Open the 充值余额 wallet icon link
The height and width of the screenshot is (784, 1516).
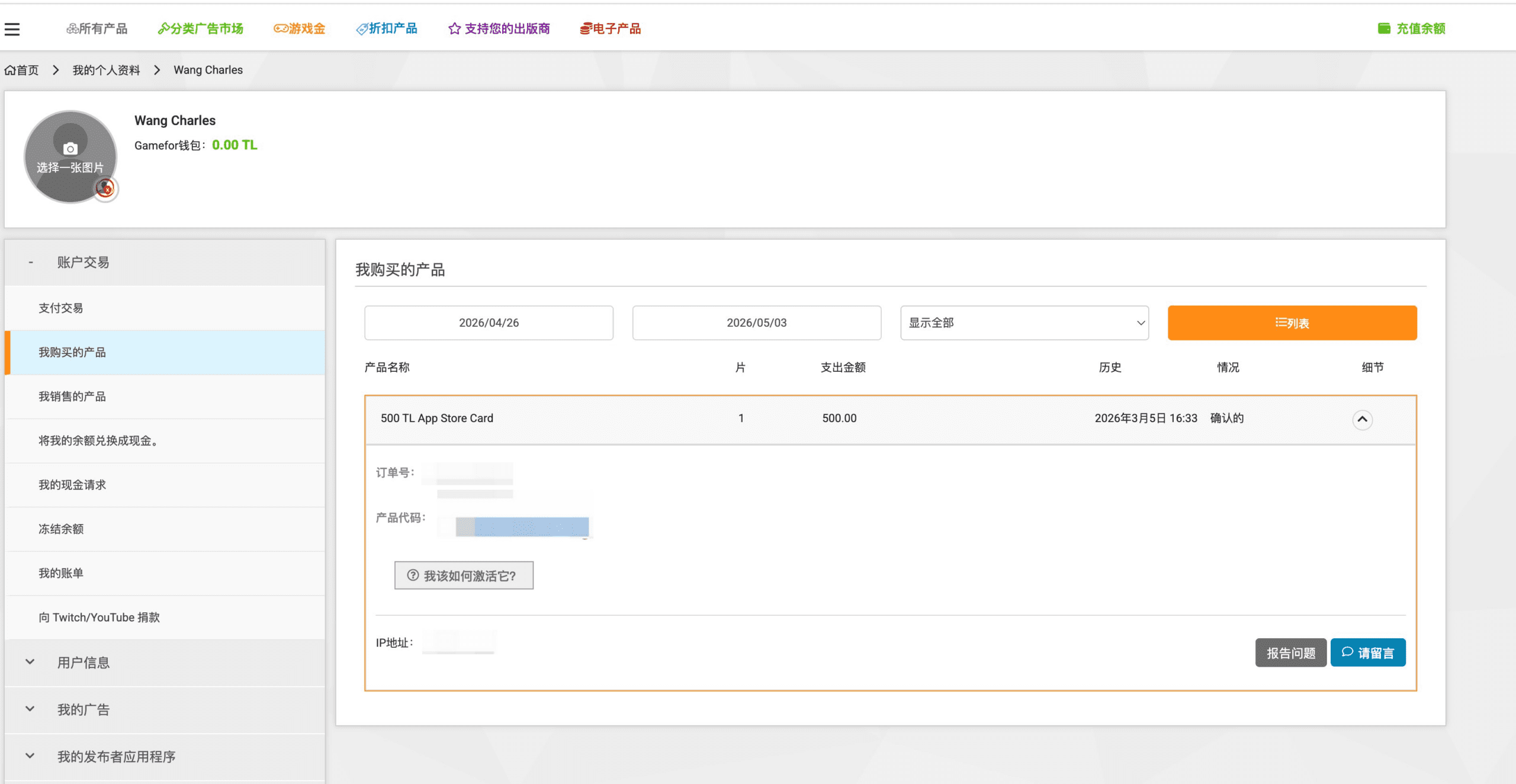pyautogui.click(x=1384, y=28)
